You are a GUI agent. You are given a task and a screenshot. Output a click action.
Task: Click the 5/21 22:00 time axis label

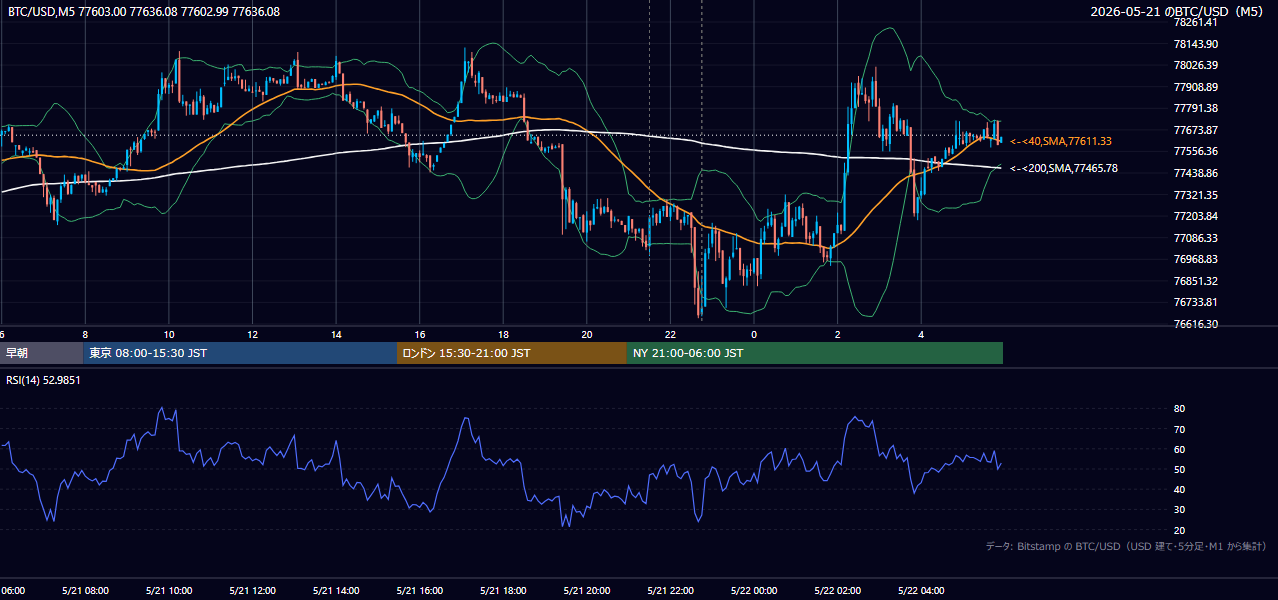tap(670, 591)
